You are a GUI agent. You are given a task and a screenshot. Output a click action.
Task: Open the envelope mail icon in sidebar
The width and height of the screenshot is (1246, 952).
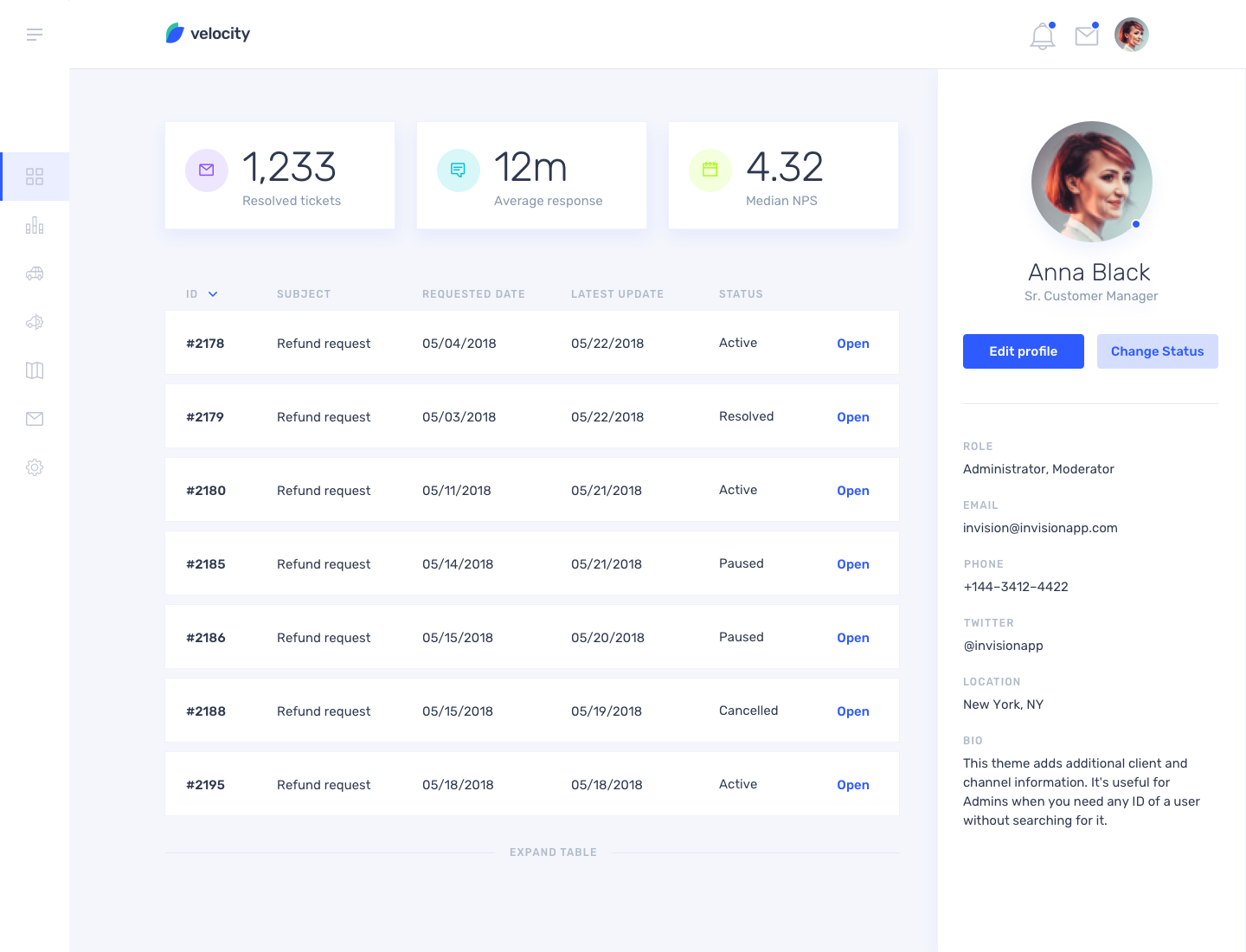point(35,419)
